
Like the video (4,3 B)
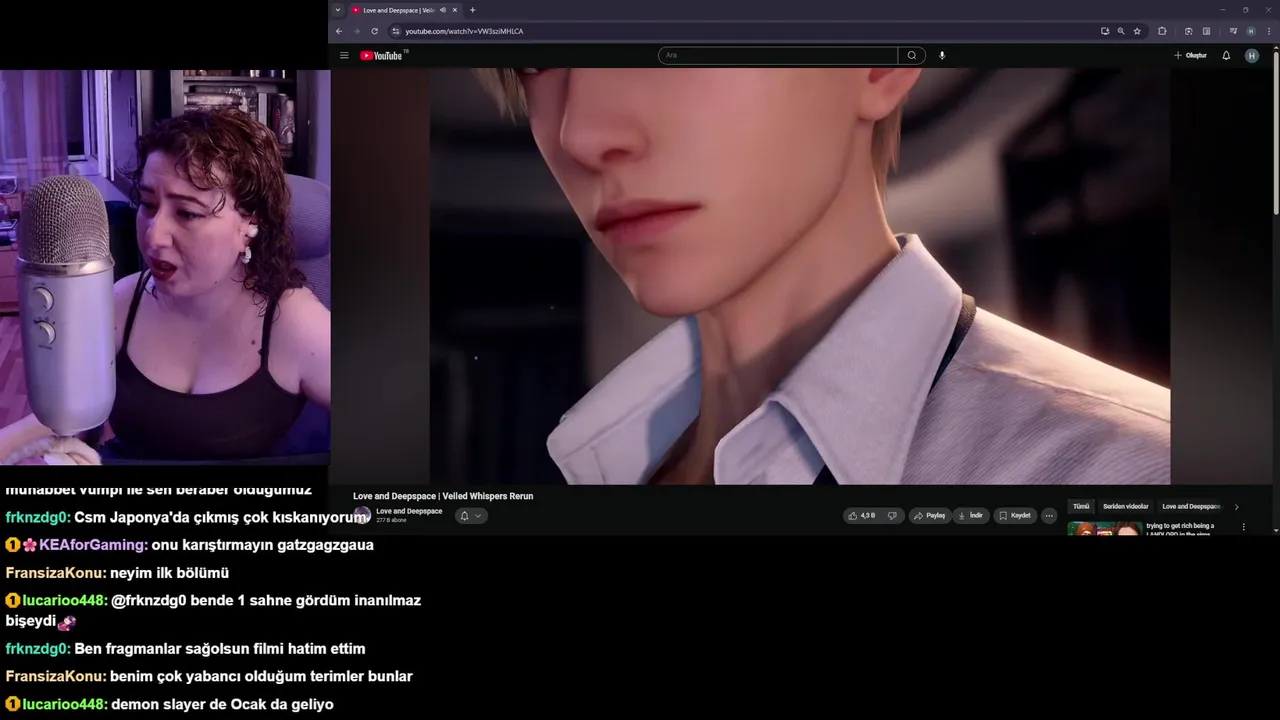[x=862, y=516]
